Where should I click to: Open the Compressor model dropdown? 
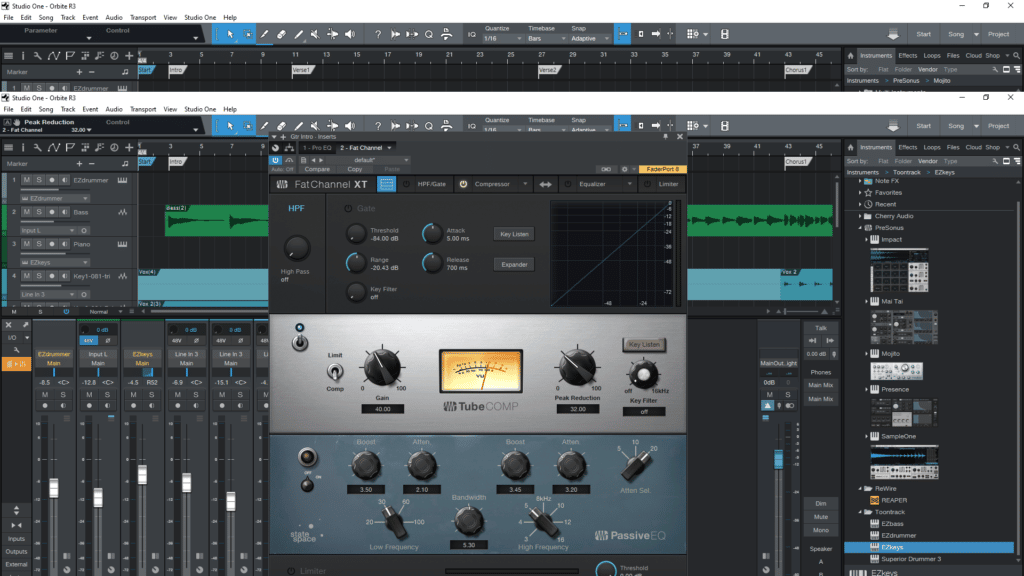pyautogui.click(x=524, y=184)
